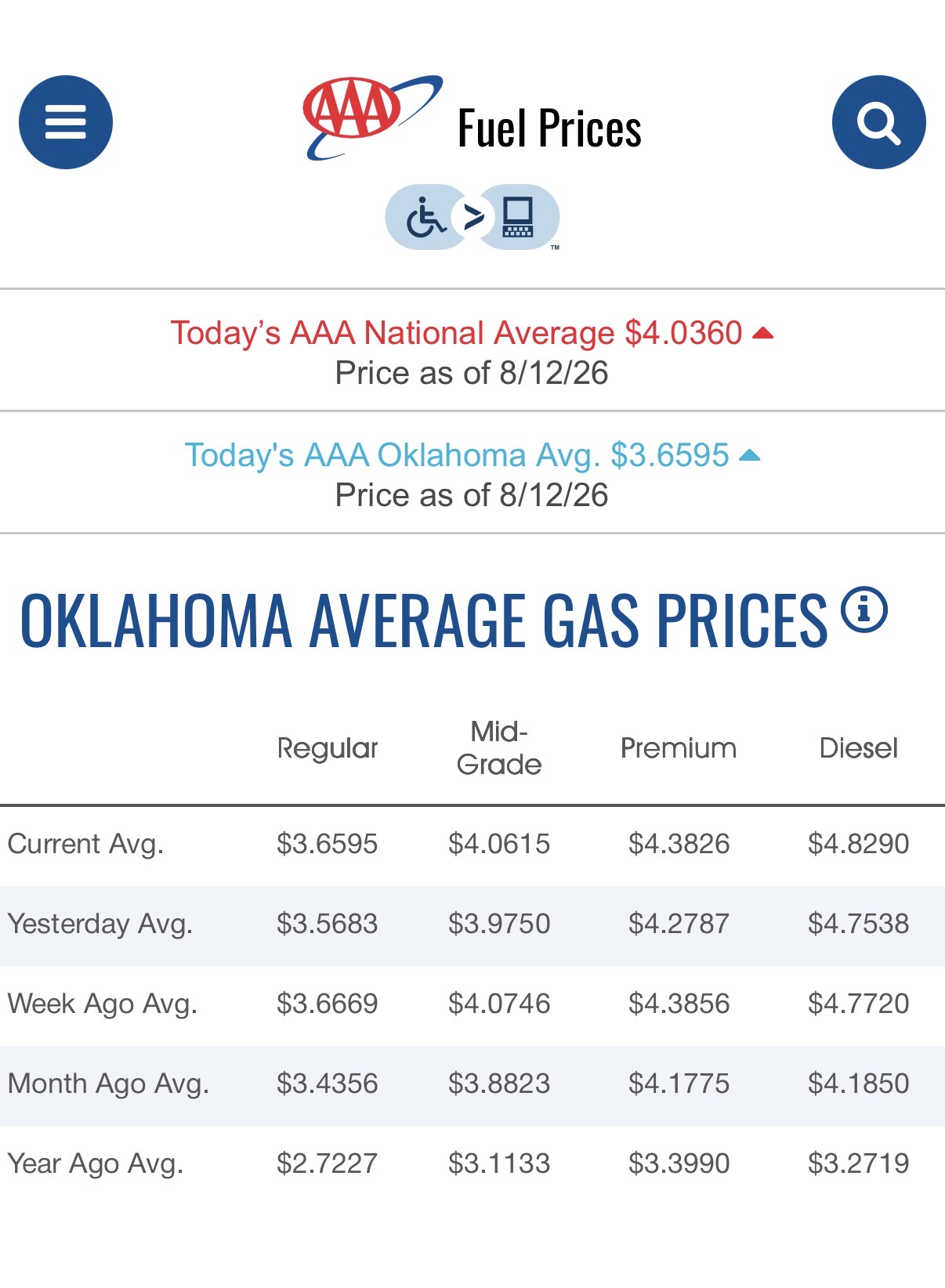This screenshot has height=1288, width=945.
Task: Select the Regular column header
Action: [328, 748]
